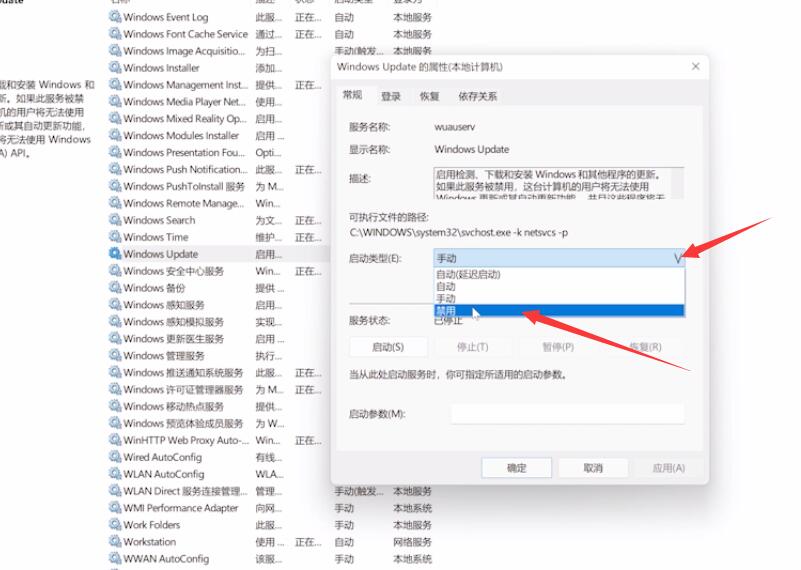801x570 pixels.
Task: Switch to the 常规 tab
Action: coord(352,95)
